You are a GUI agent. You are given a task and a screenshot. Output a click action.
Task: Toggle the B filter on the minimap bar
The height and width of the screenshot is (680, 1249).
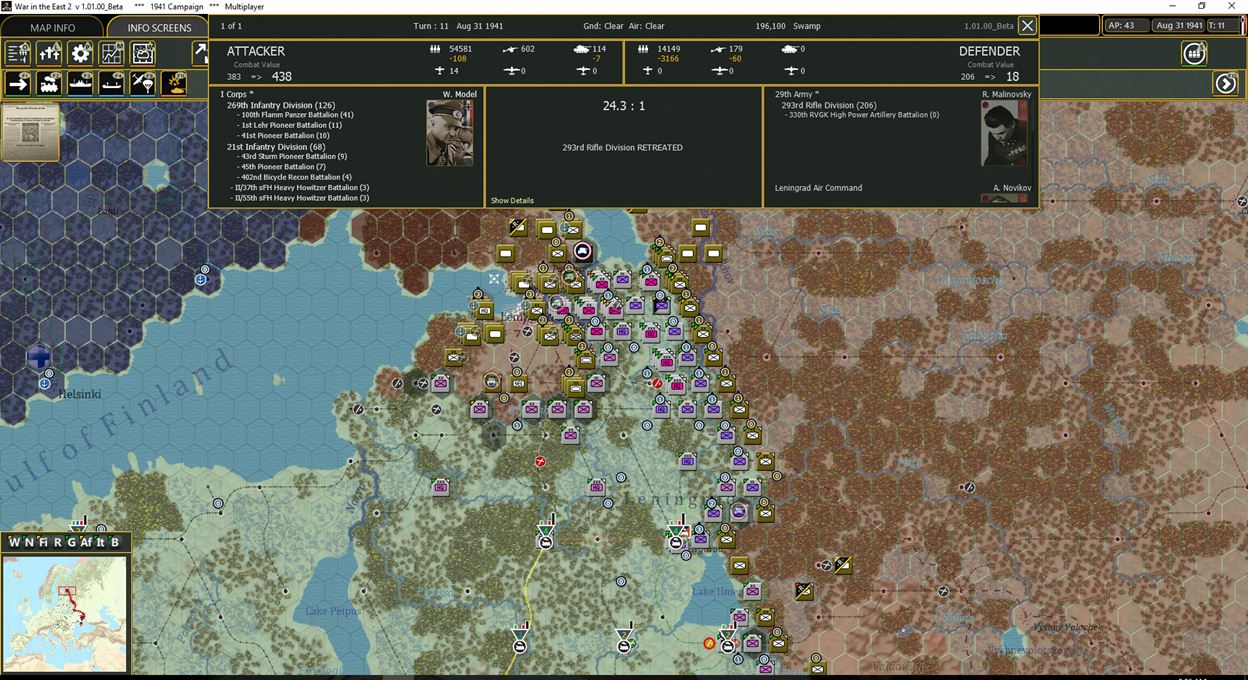(115, 543)
